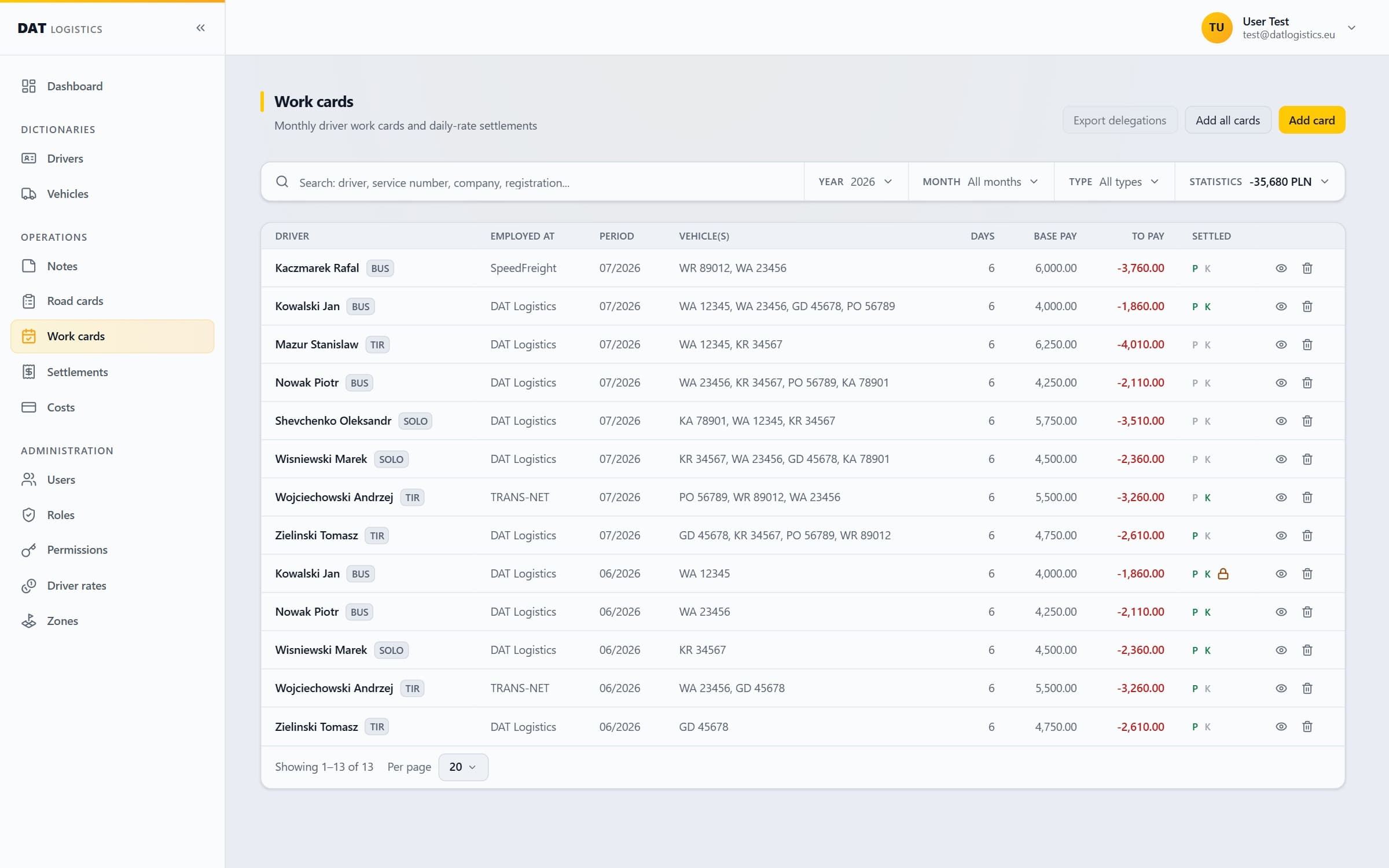The width and height of the screenshot is (1389, 868).
Task: Click the Permissions key icon
Action: coord(28,550)
